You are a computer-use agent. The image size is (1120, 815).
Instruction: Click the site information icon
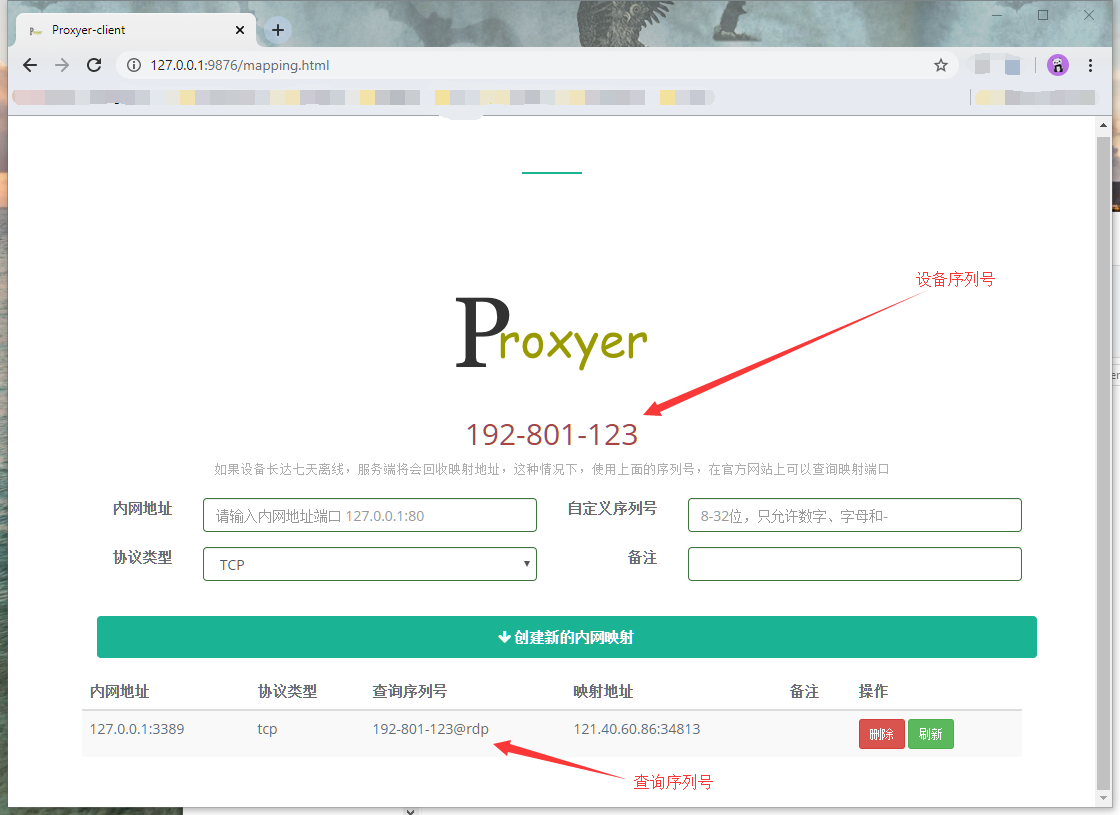(x=134, y=65)
